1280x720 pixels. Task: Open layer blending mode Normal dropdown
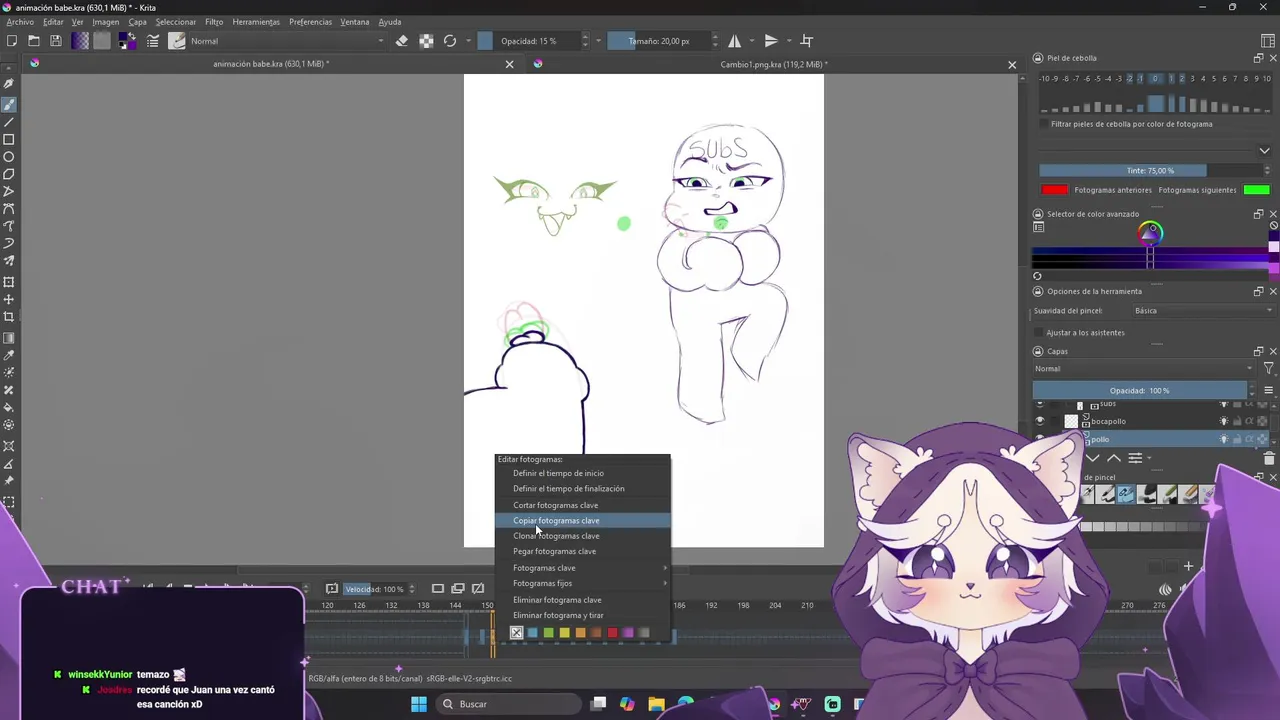(1143, 369)
